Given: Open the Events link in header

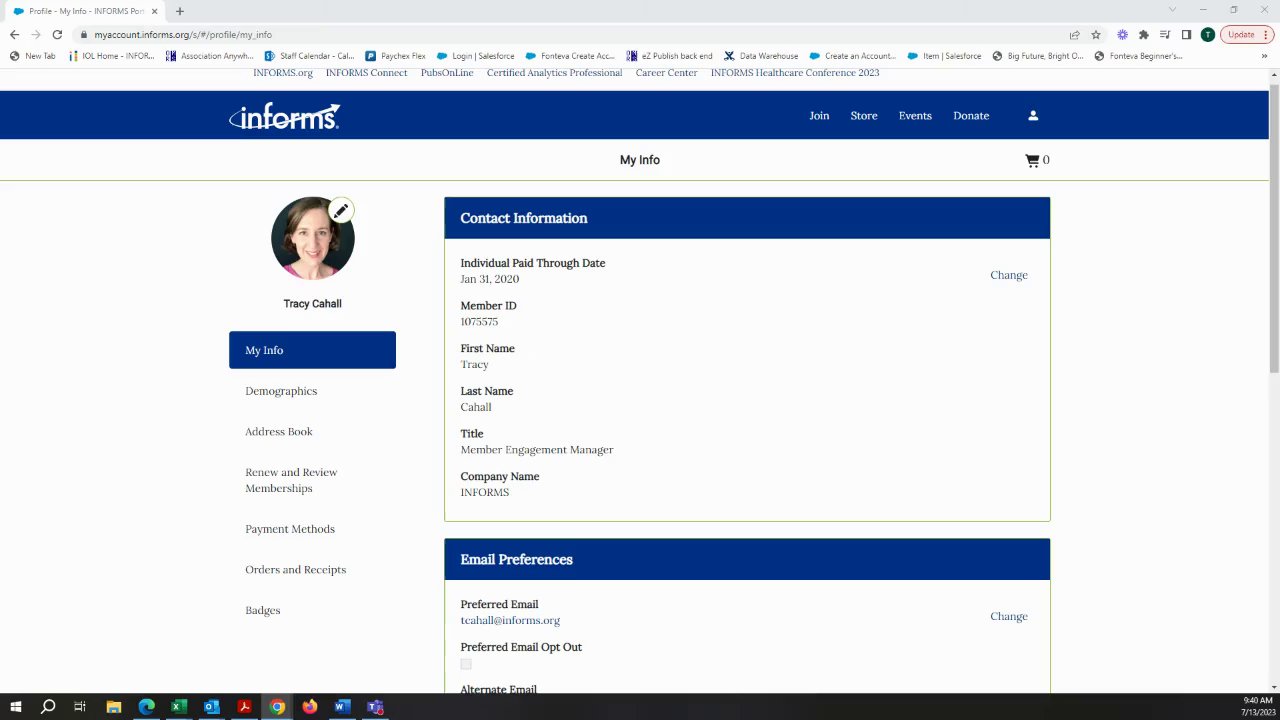Looking at the screenshot, I should coord(915,116).
